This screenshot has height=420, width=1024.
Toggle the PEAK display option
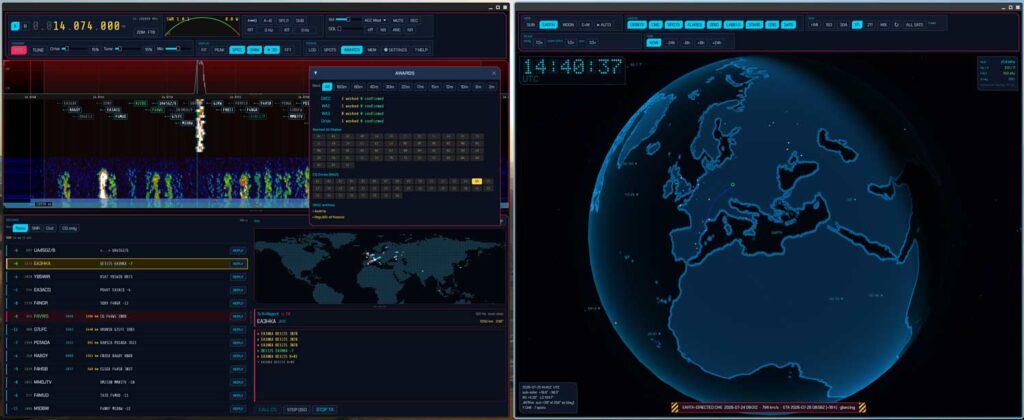219,50
